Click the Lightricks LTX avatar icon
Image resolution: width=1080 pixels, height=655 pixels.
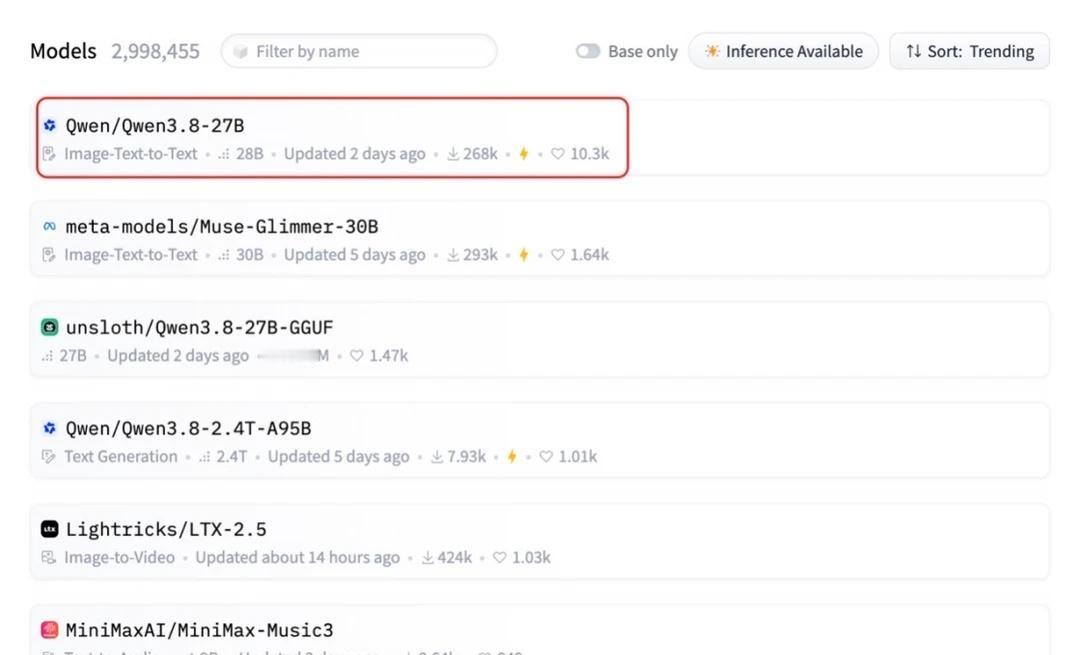50,529
